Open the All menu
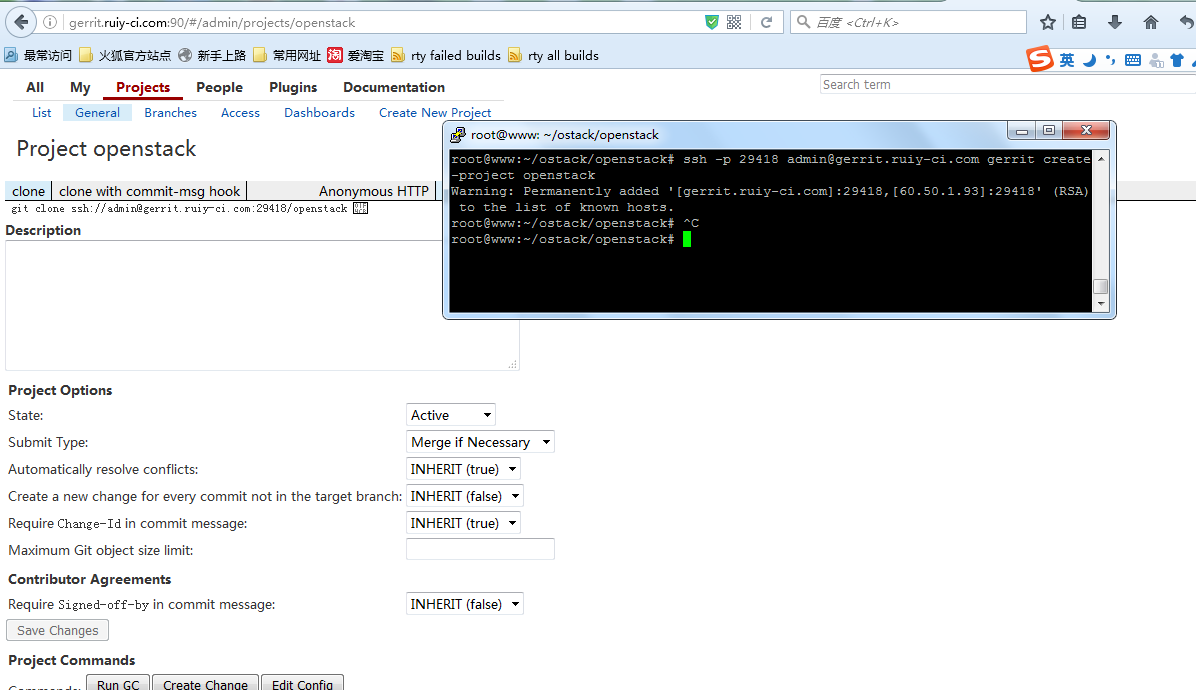1196x690 pixels. [35, 87]
